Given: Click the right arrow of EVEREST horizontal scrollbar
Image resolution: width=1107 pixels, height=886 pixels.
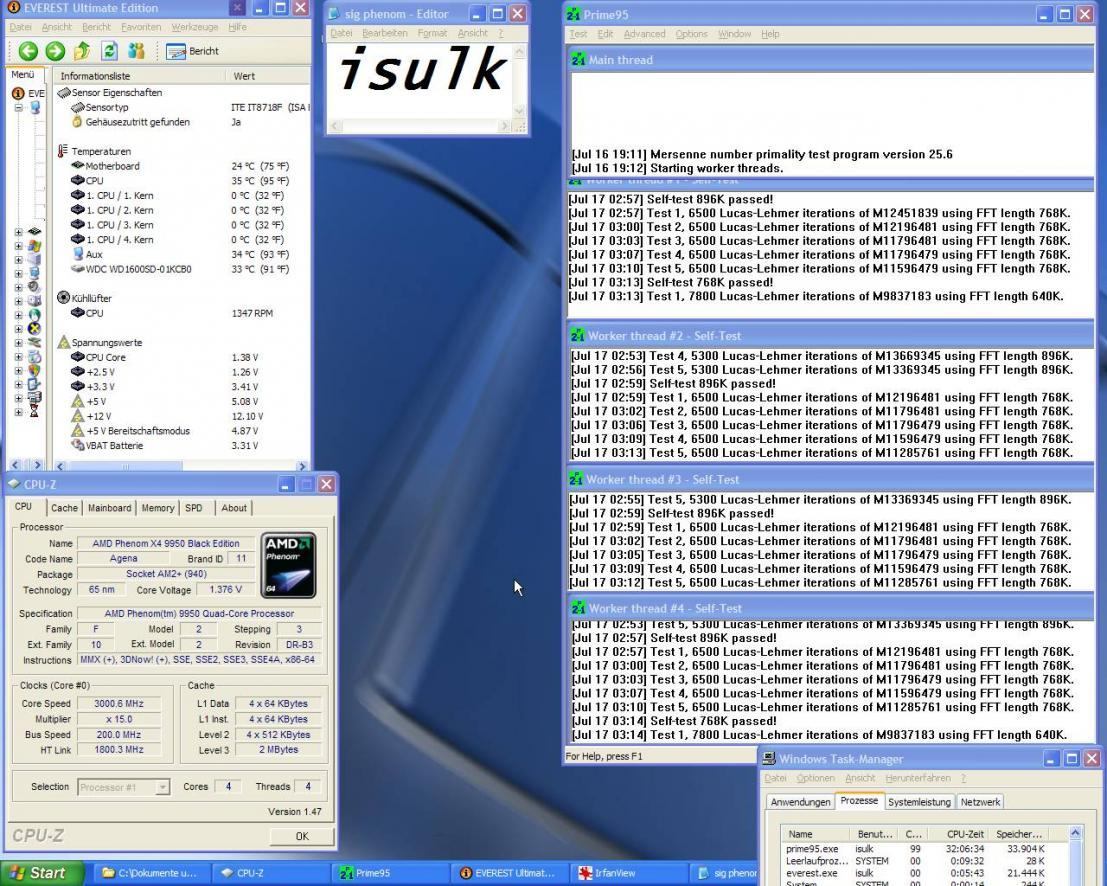Looking at the screenshot, I should (302, 466).
